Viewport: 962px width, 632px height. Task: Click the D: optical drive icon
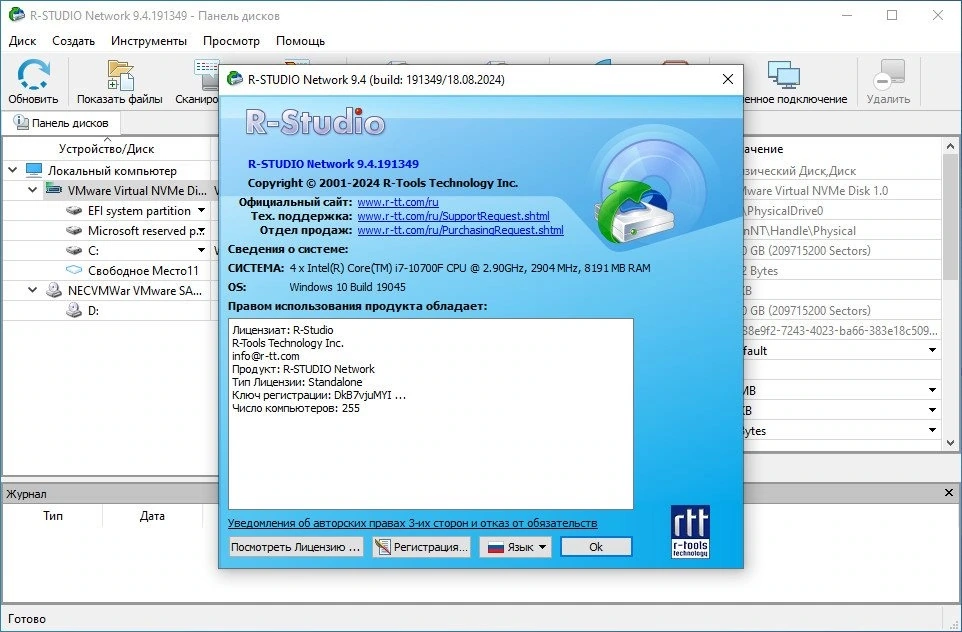point(74,310)
